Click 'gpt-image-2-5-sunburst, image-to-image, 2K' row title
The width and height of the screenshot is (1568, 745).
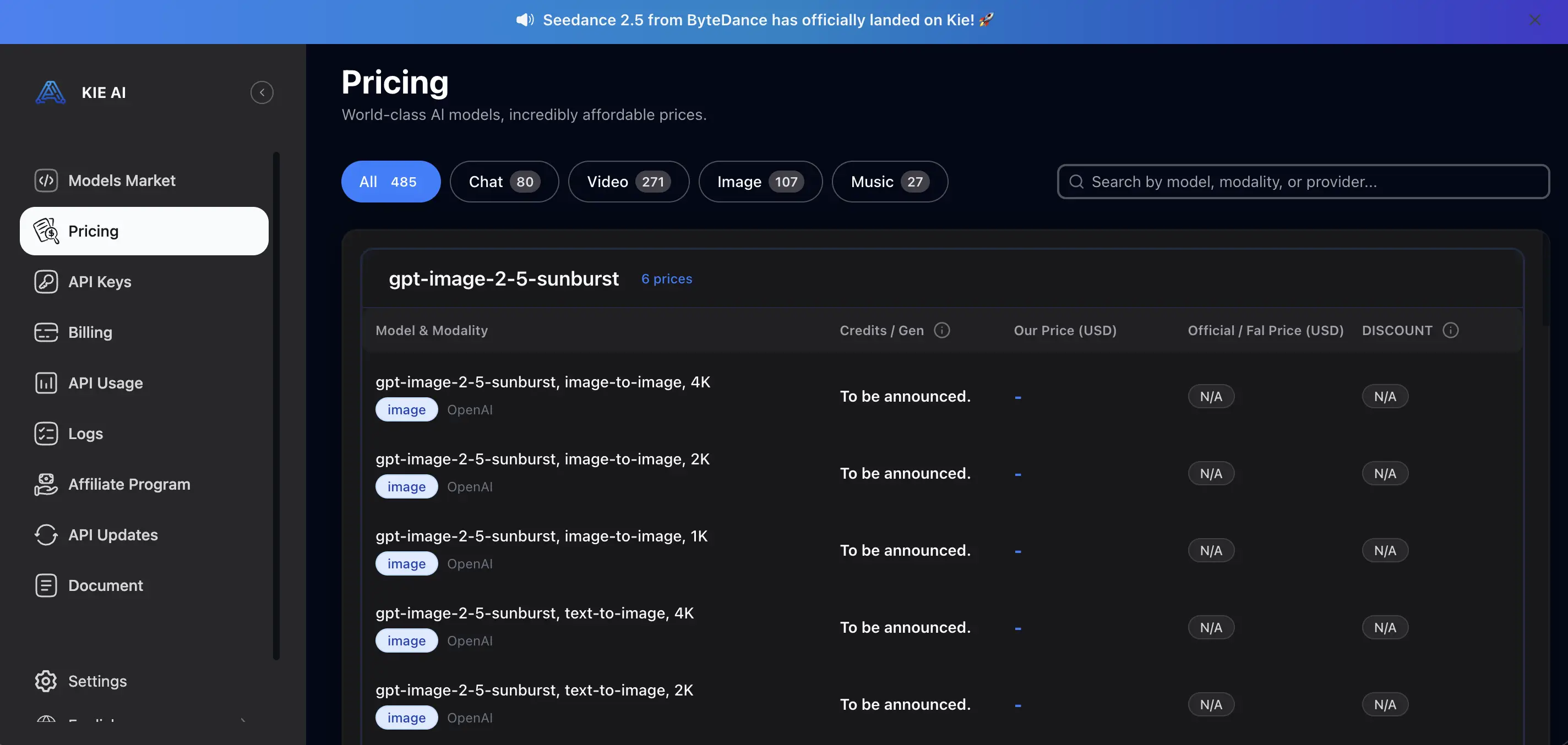pos(542,459)
